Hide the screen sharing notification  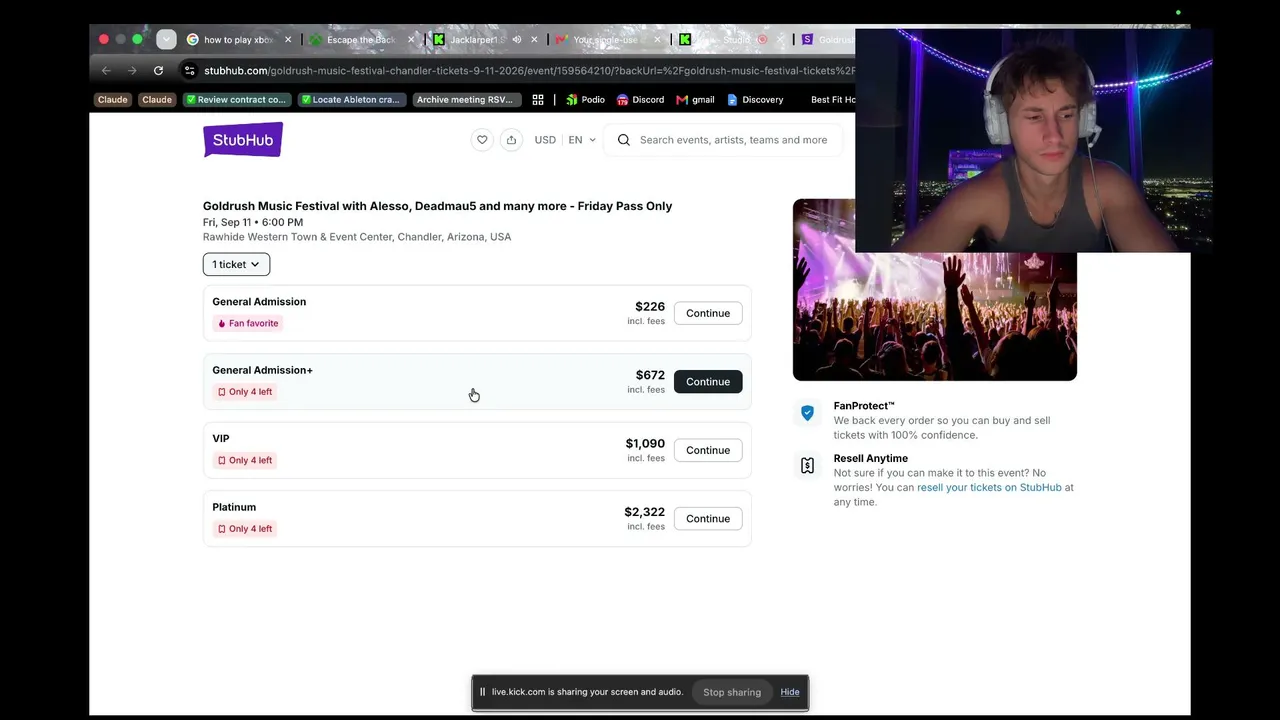[790, 692]
